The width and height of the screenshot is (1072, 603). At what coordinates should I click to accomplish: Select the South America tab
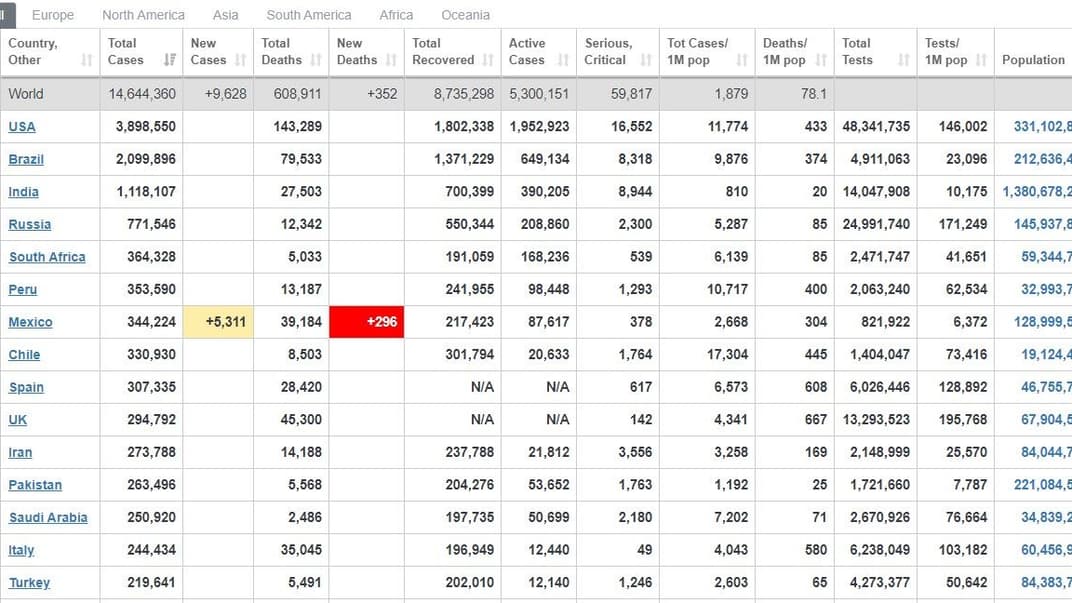(x=308, y=15)
